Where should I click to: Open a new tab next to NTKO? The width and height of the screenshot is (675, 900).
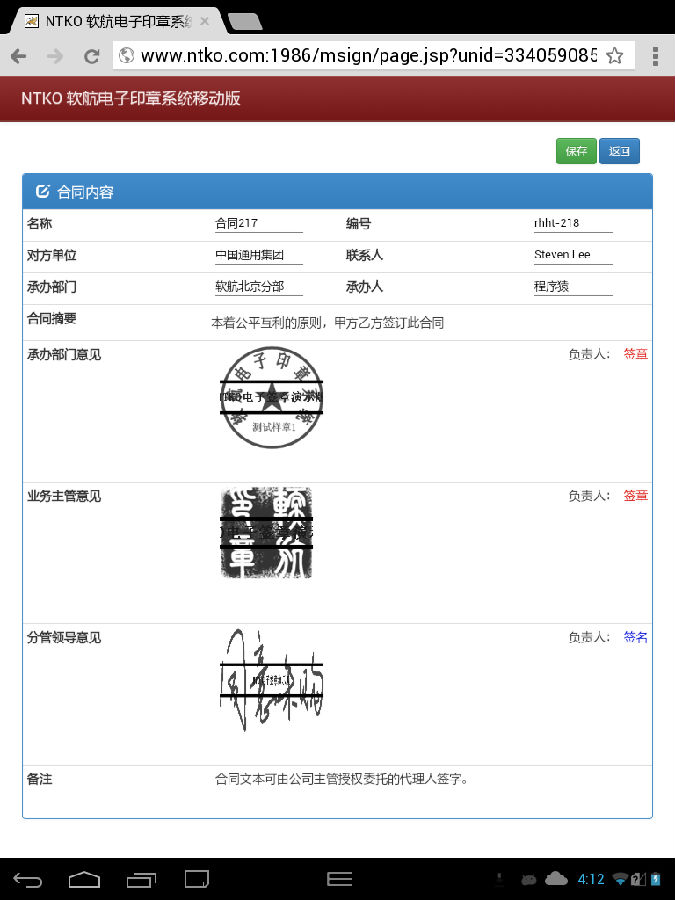click(246, 22)
